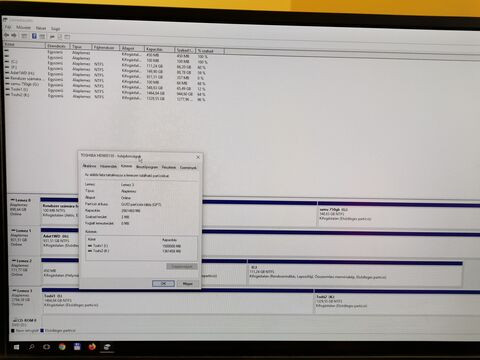Screen dimensions: 480x360
Task: Click the greyed Tulajdonságok button in dialog
Action: pyautogui.click(x=182, y=266)
